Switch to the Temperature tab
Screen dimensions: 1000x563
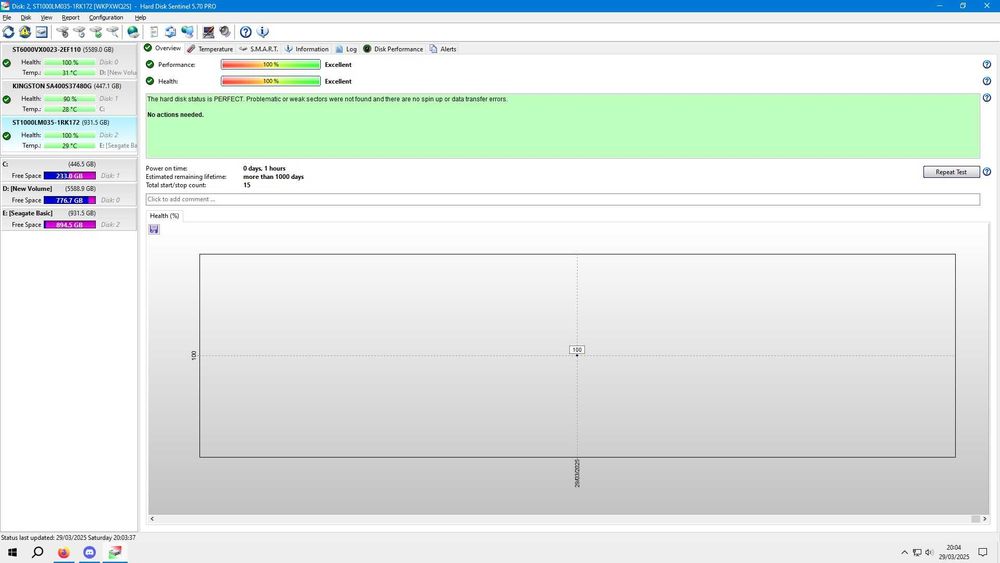(x=210, y=49)
